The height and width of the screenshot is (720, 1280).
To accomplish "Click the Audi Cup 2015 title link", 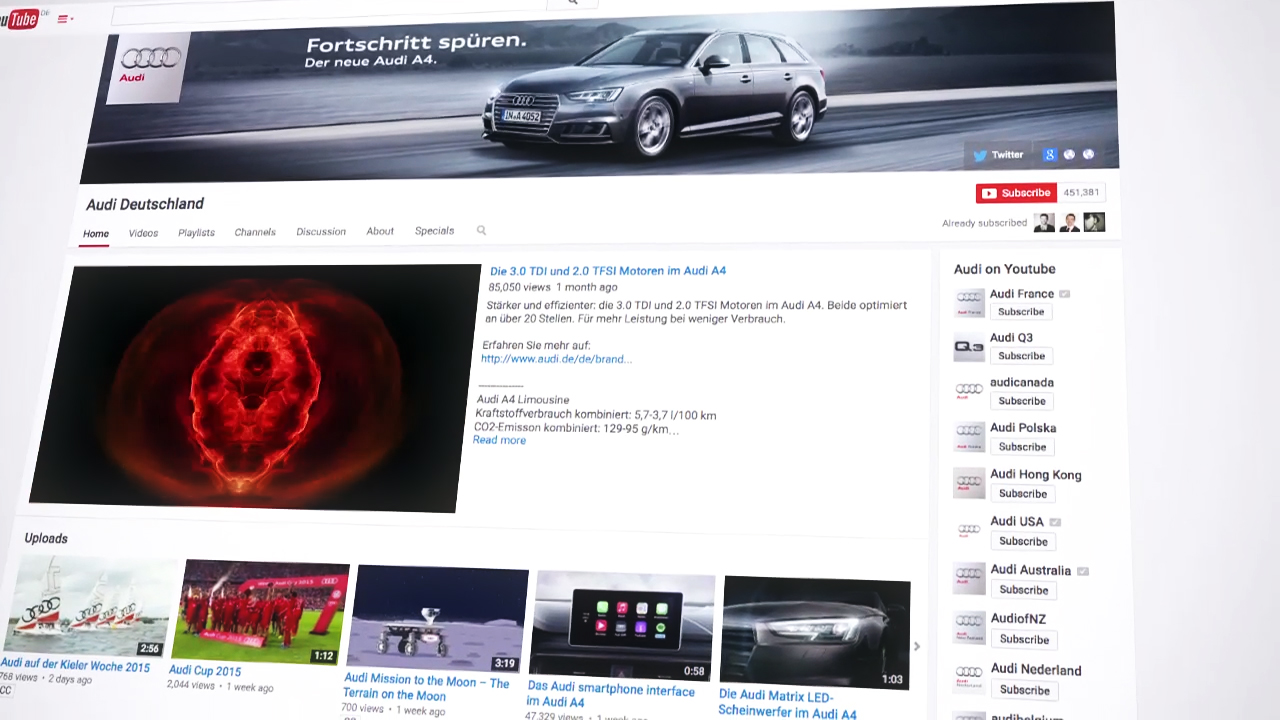I will point(205,671).
